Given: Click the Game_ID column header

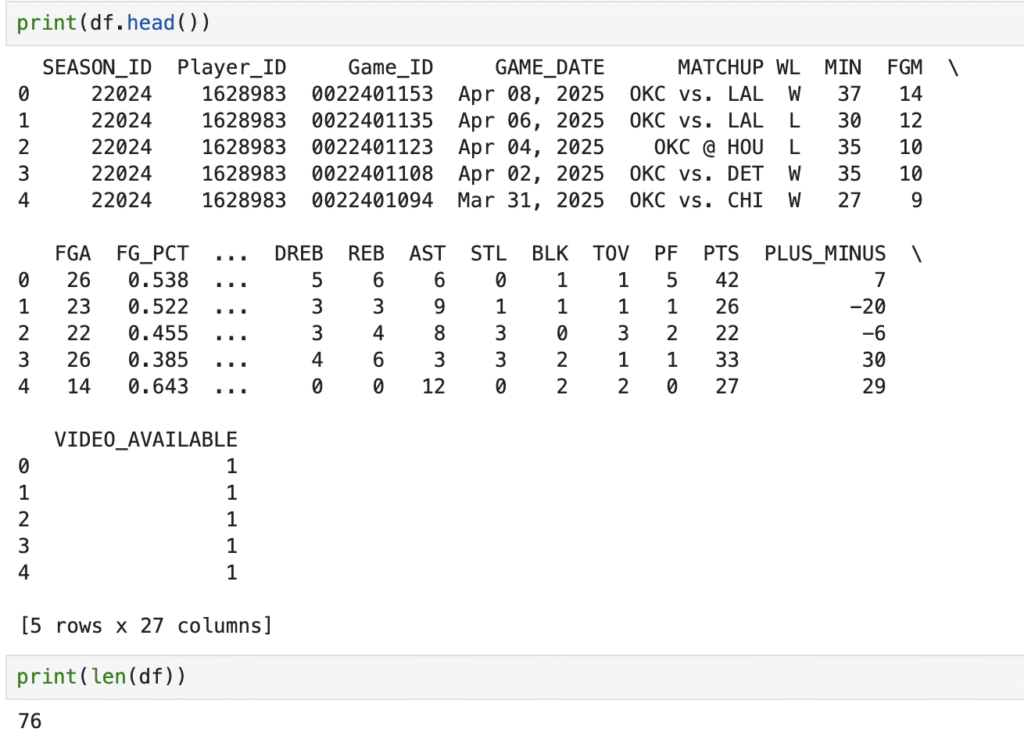Looking at the screenshot, I should click(x=391, y=67).
